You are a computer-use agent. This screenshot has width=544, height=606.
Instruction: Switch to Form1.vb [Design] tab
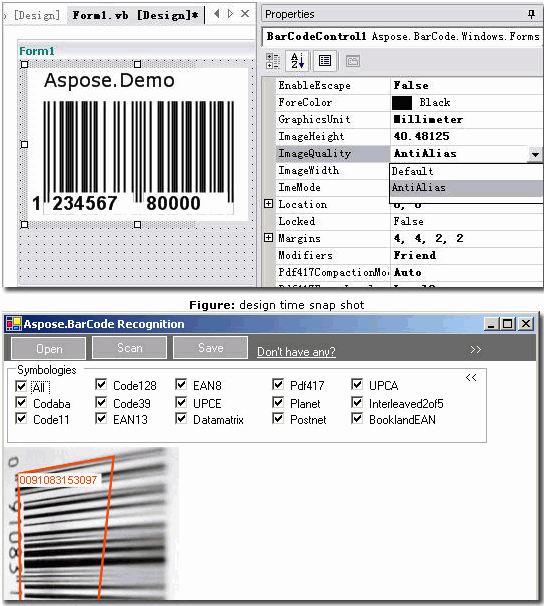point(135,15)
